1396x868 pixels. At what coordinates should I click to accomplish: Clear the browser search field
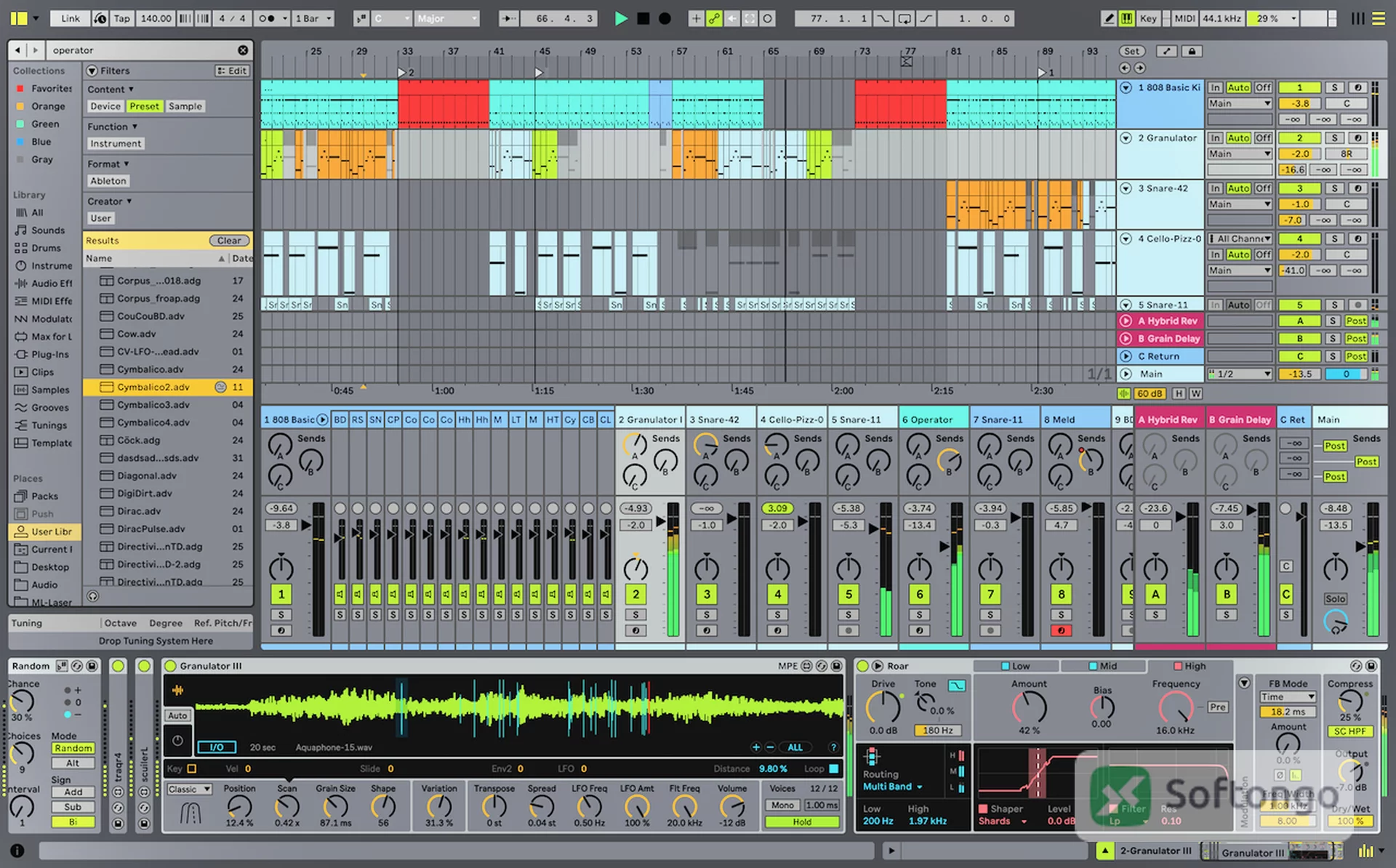tap(243, 50)
